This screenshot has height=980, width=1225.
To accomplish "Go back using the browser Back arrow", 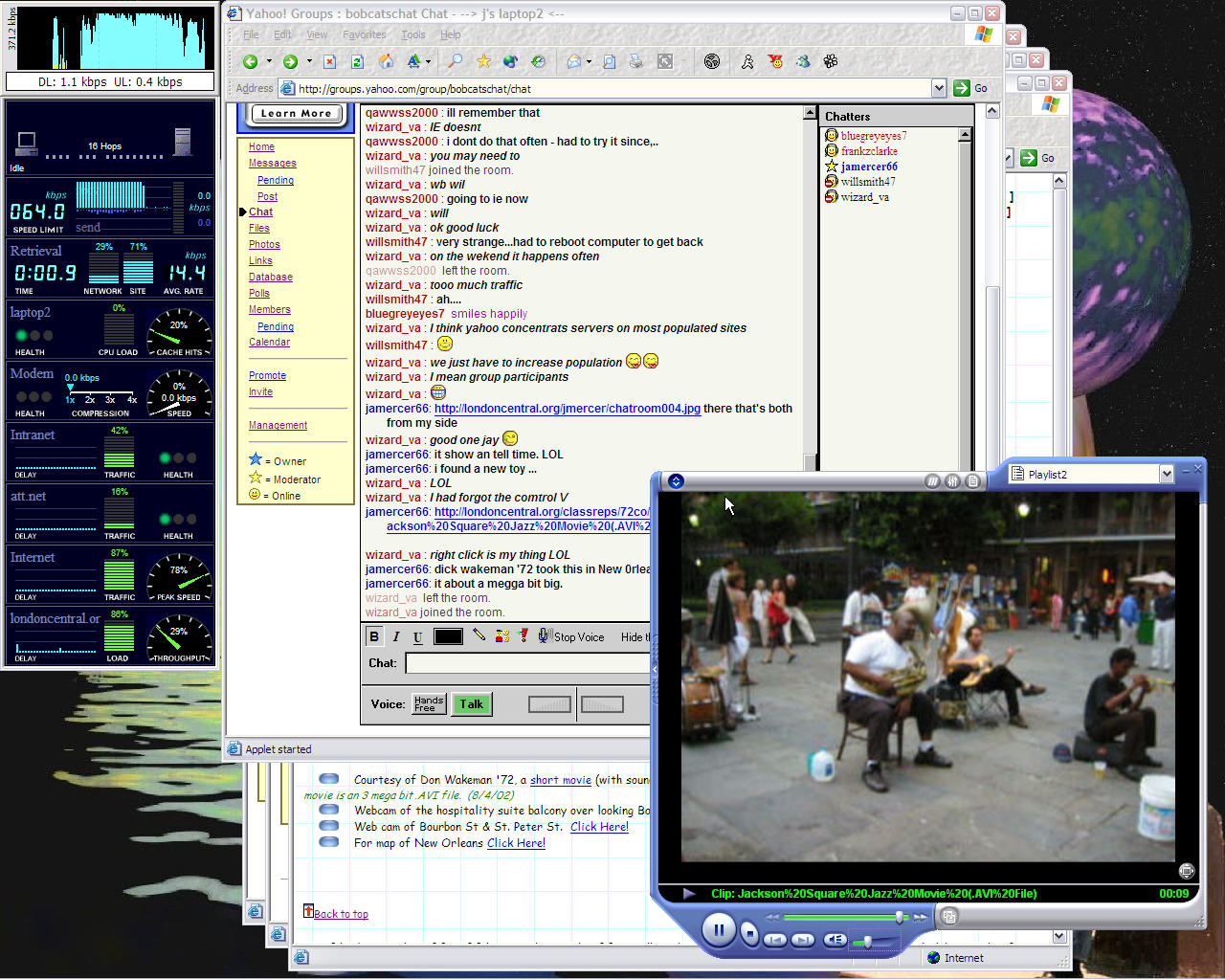I will point(251,61).
